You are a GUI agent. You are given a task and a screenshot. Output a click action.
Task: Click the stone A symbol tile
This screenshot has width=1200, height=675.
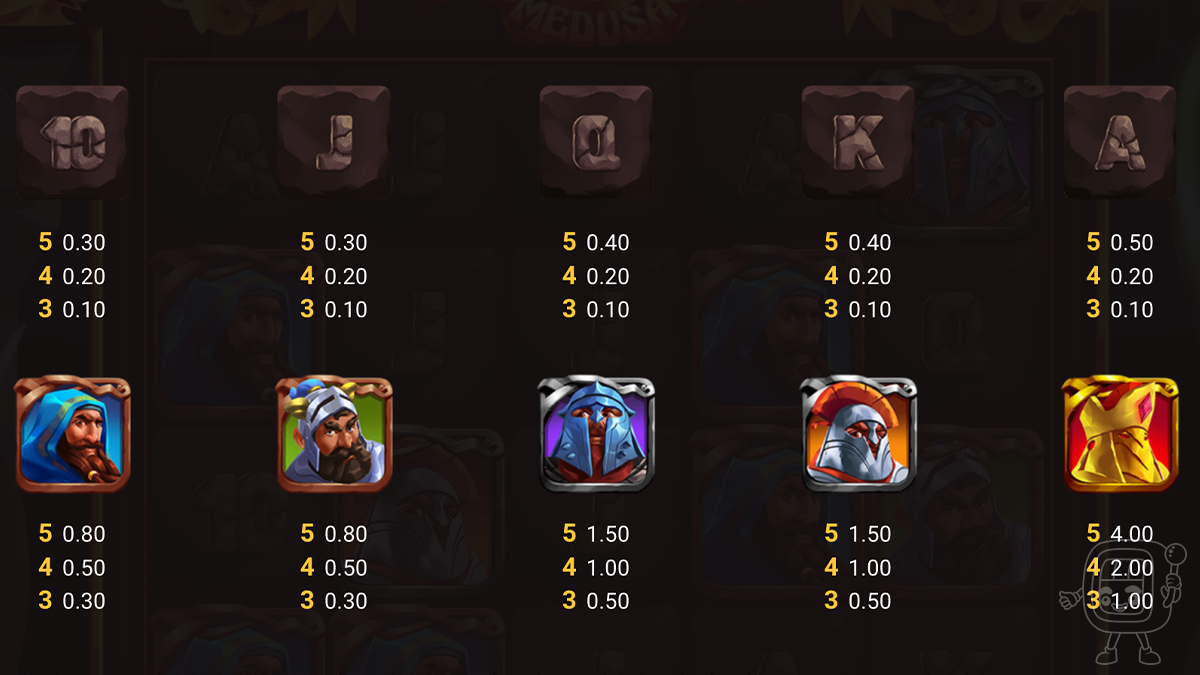[x=1120, y=142]
